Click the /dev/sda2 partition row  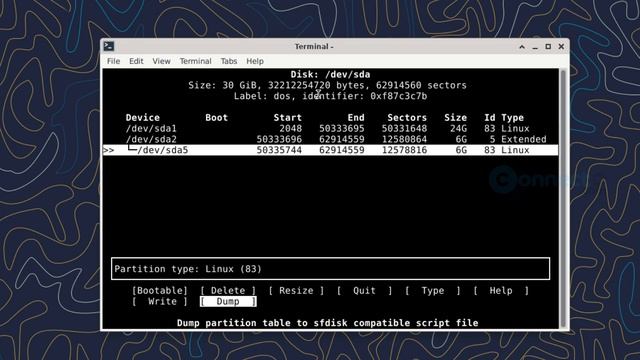(x=330, y=139)
